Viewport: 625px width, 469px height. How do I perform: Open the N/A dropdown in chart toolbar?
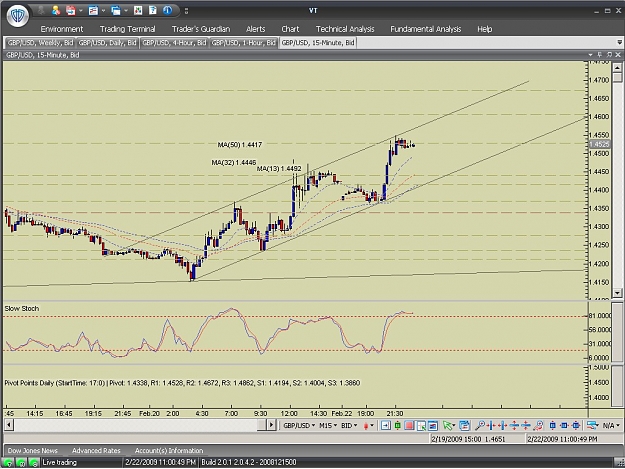[x=611, y=426]
